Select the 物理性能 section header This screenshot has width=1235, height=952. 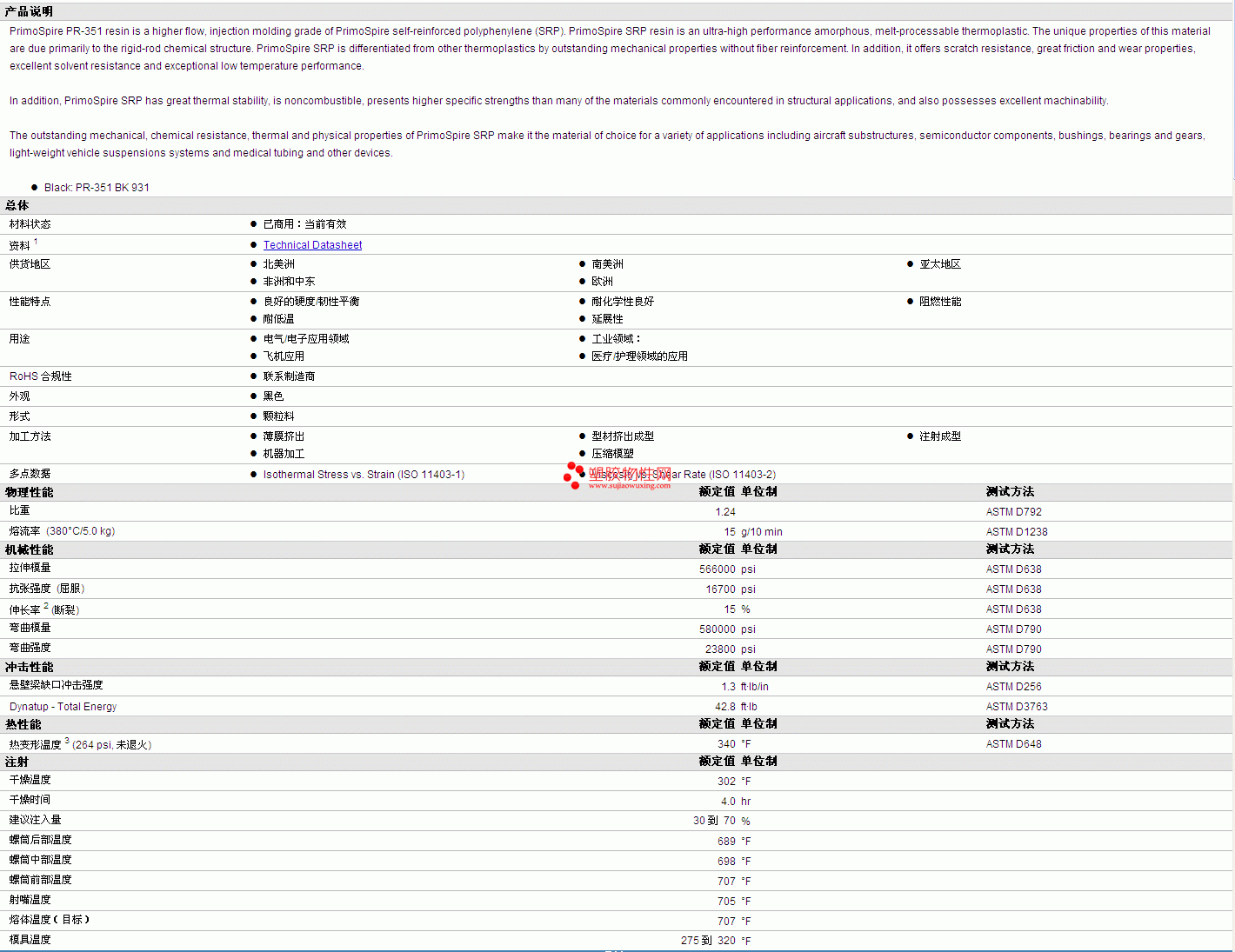click(x=30, y=492)
